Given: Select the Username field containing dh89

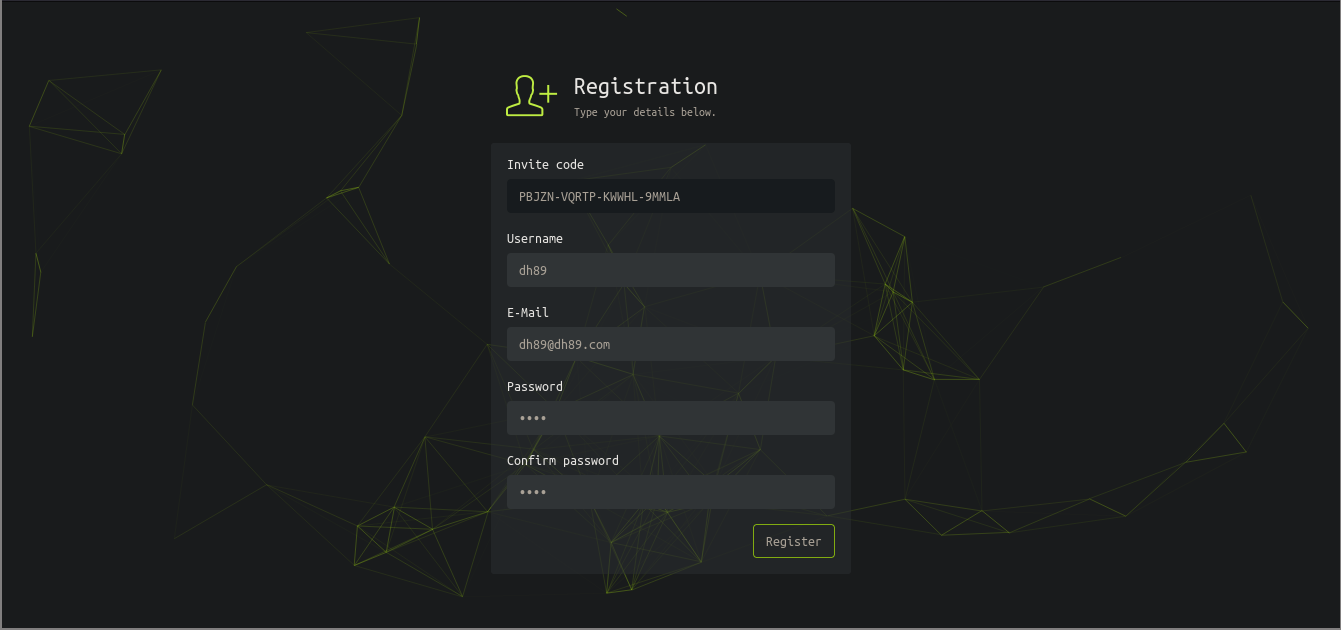Looking at the screenshot, I should 671,270.
